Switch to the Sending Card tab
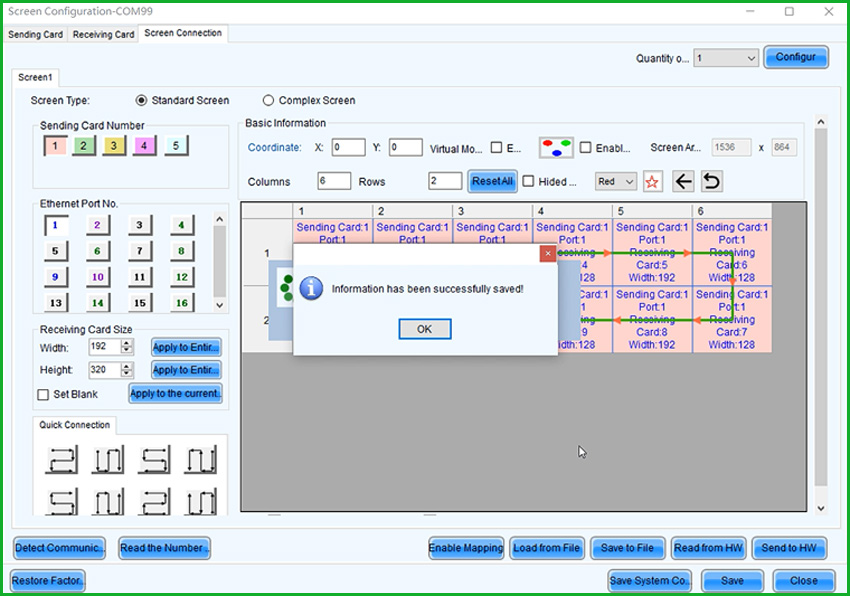Image resolution: width=850 pixels, height=596 pixels. (36, 33)
